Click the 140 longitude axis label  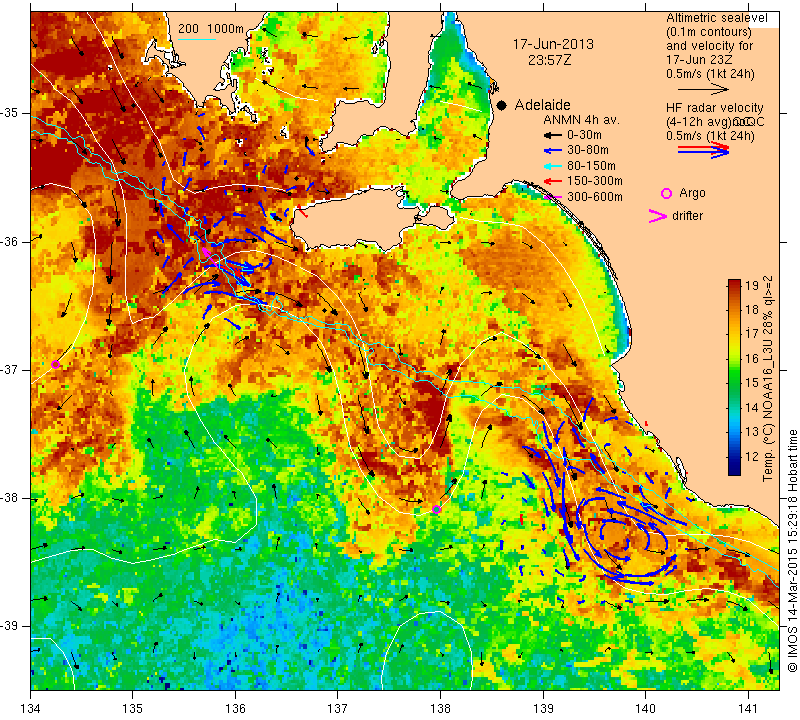click(645, 708)
